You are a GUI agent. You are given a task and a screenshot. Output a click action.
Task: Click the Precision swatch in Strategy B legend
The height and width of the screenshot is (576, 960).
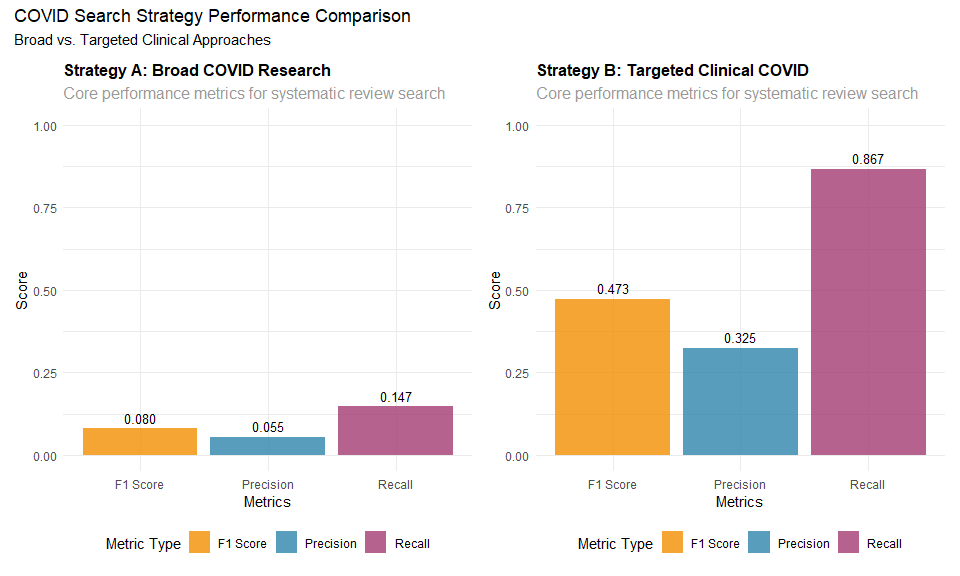[761, 543]
